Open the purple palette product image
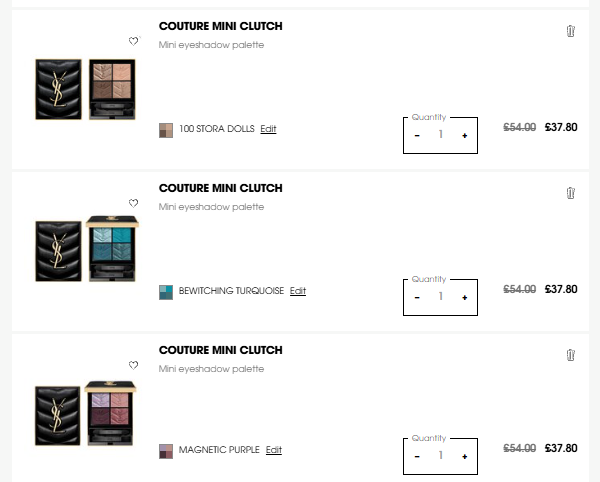This screenshot has height=482, width=600. tap(86, 413)
